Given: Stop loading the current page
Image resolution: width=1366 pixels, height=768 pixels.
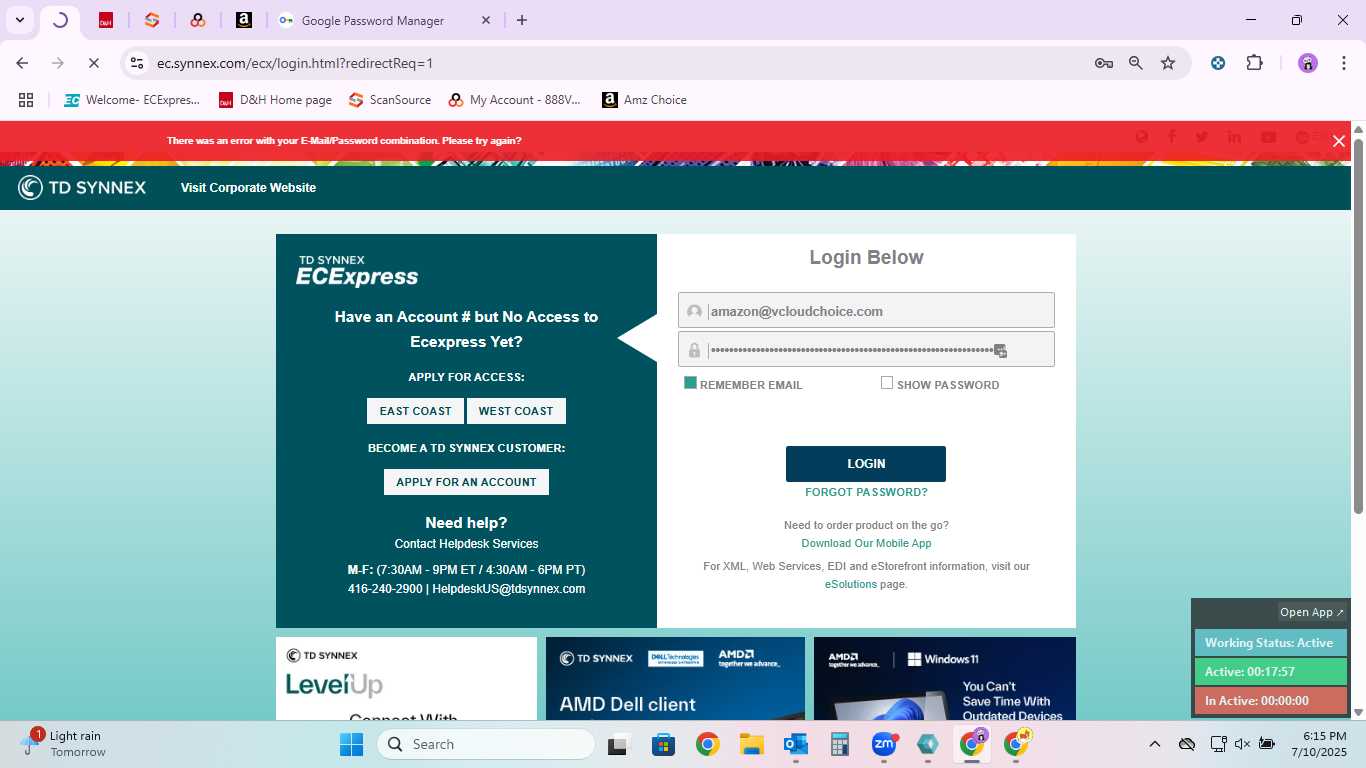Looking at the screenshot, I should [x=93, y=63].
